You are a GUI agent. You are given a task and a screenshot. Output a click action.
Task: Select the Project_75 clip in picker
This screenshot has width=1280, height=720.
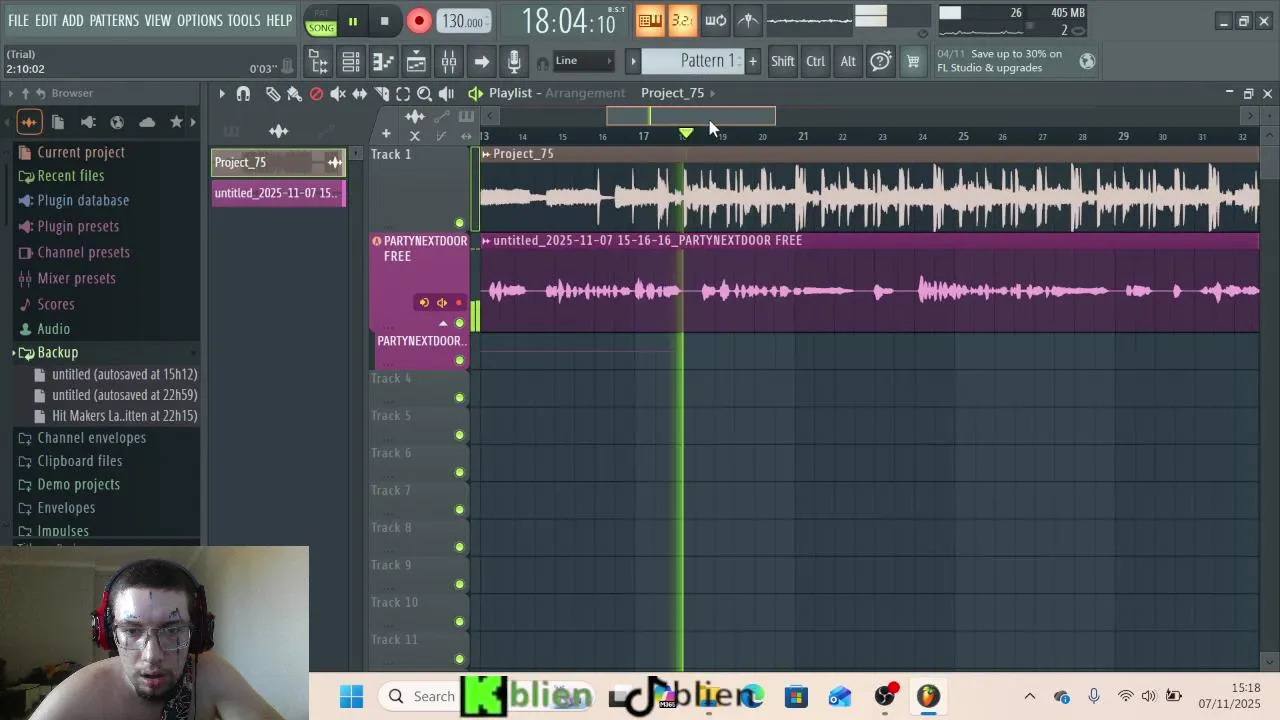(278, 162)
